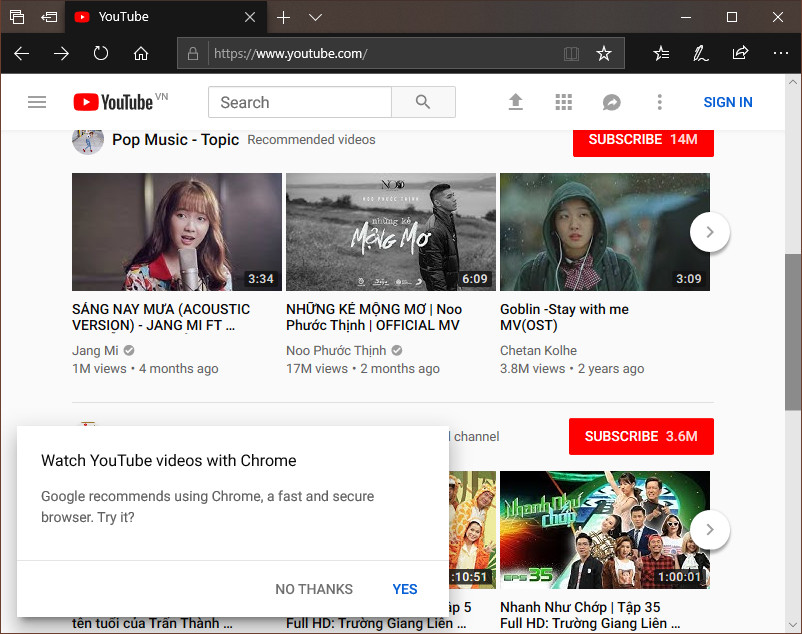Add page to favorites star

(x=604, y=53)
